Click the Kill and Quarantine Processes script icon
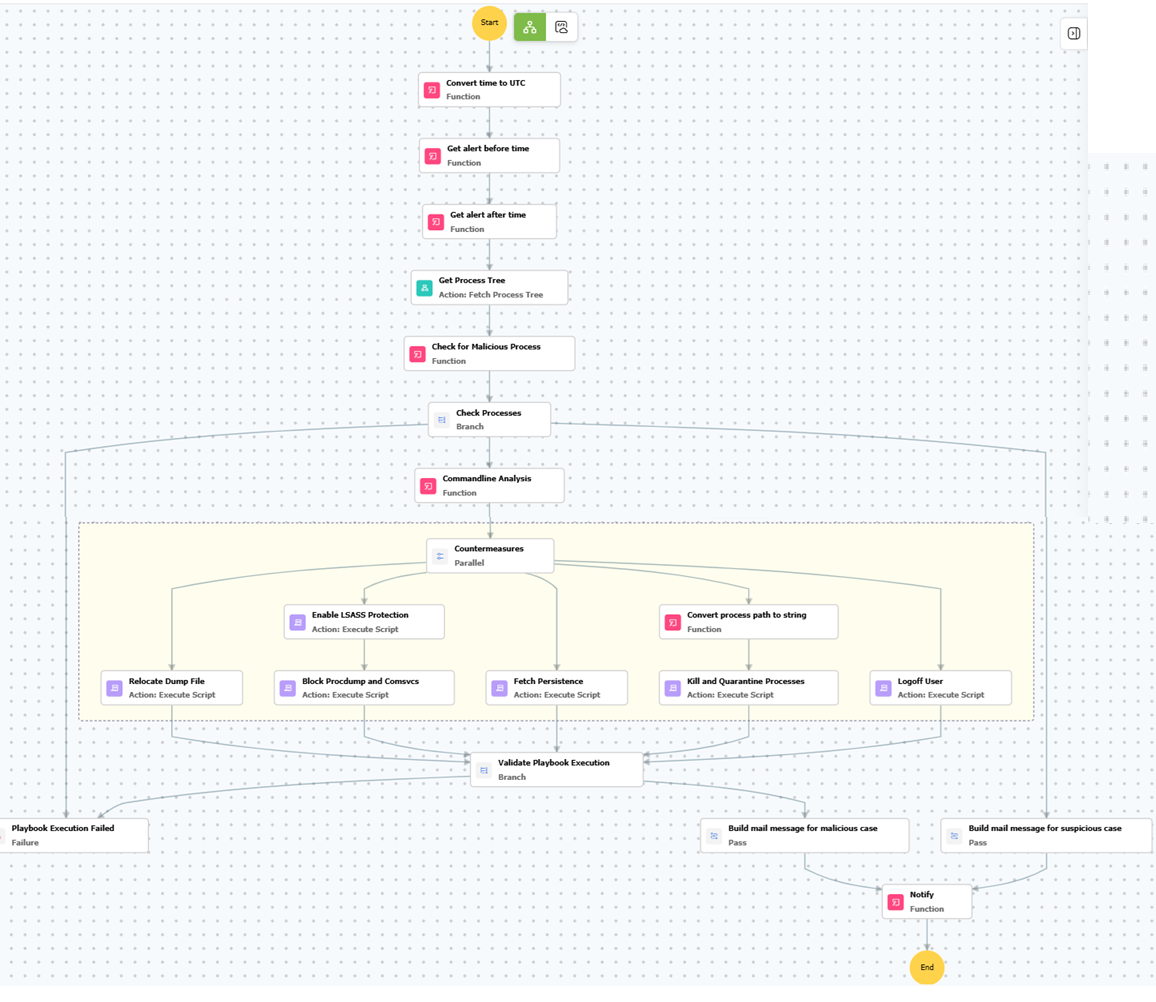The image size is (1156, 1002). pyautogui.click(x=673, y=688)
